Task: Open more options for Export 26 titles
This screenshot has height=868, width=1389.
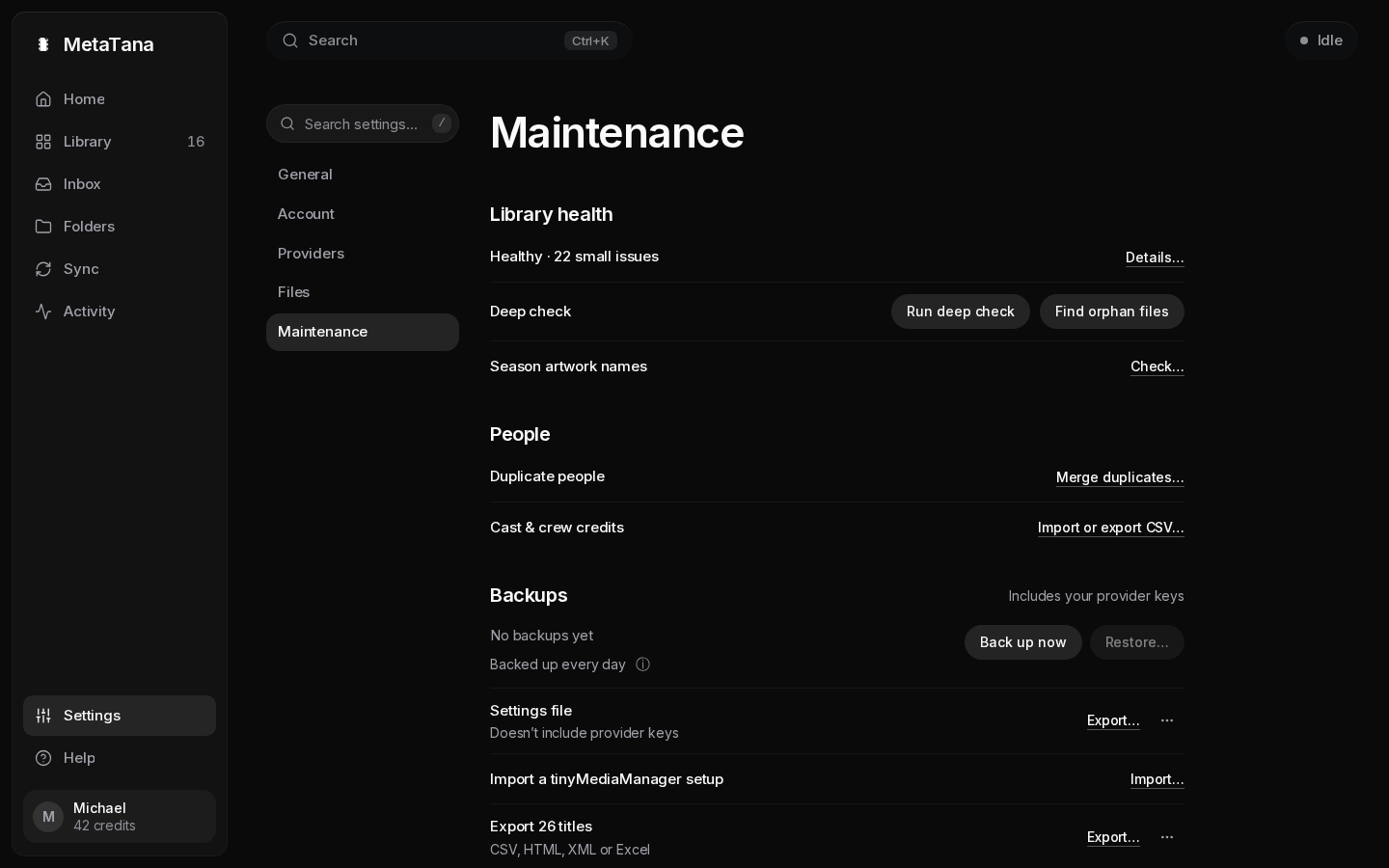Action: [x=1167, y=837]
